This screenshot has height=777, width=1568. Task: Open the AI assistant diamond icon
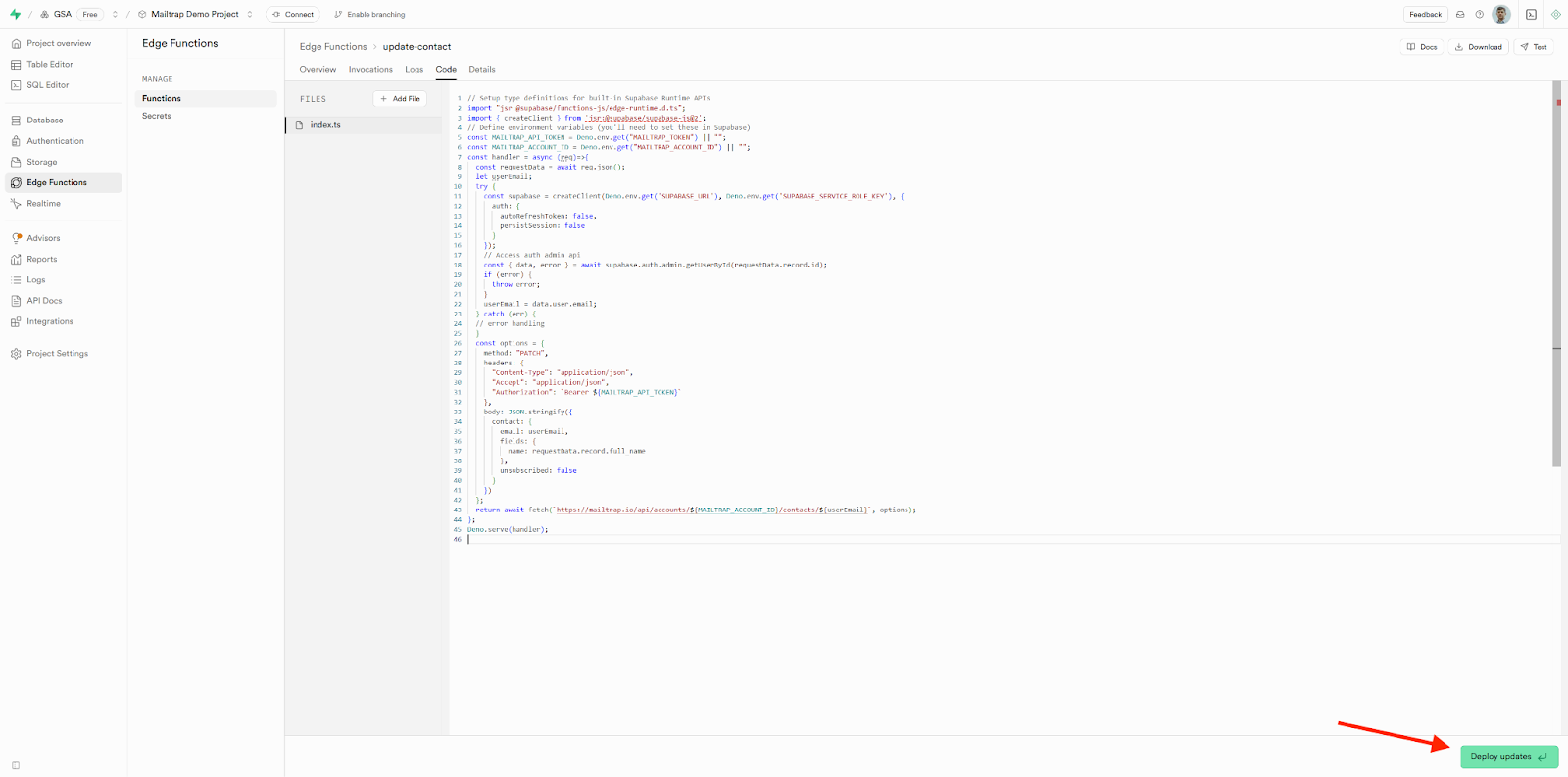(1555, 14)
